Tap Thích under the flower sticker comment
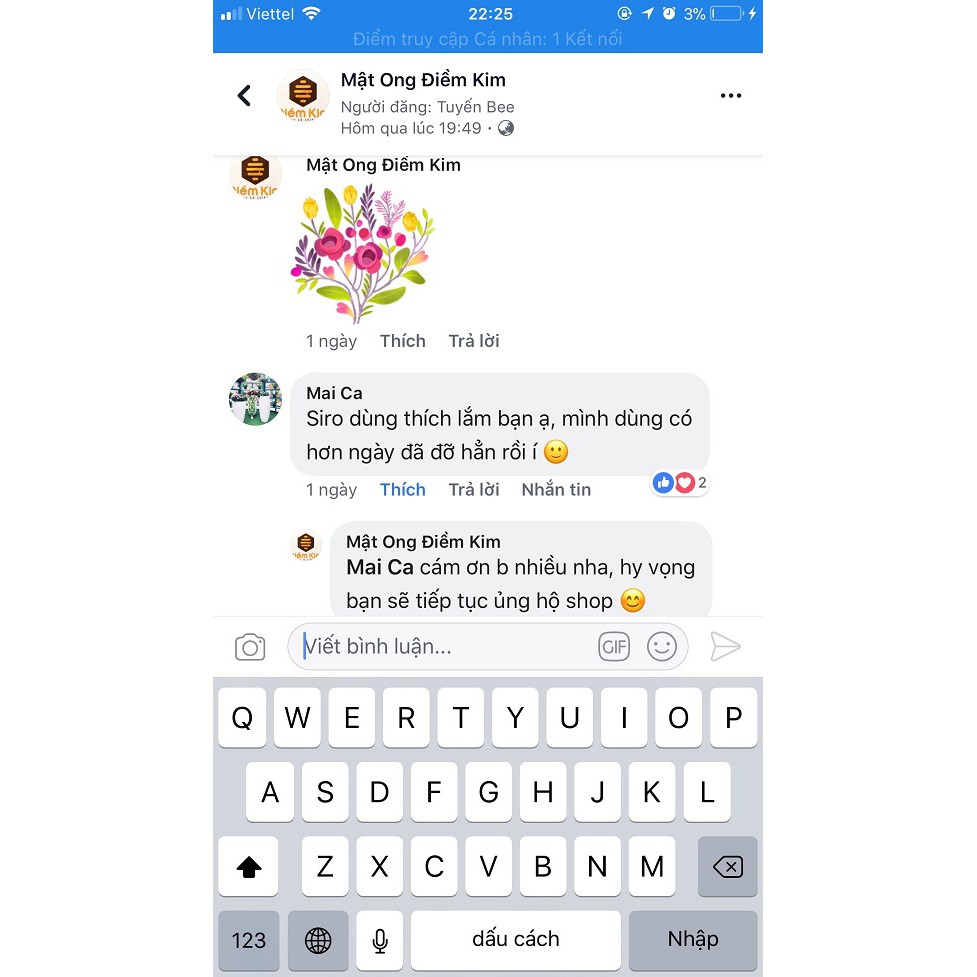Viewport: 977px width, 977px height. [403, 341]
